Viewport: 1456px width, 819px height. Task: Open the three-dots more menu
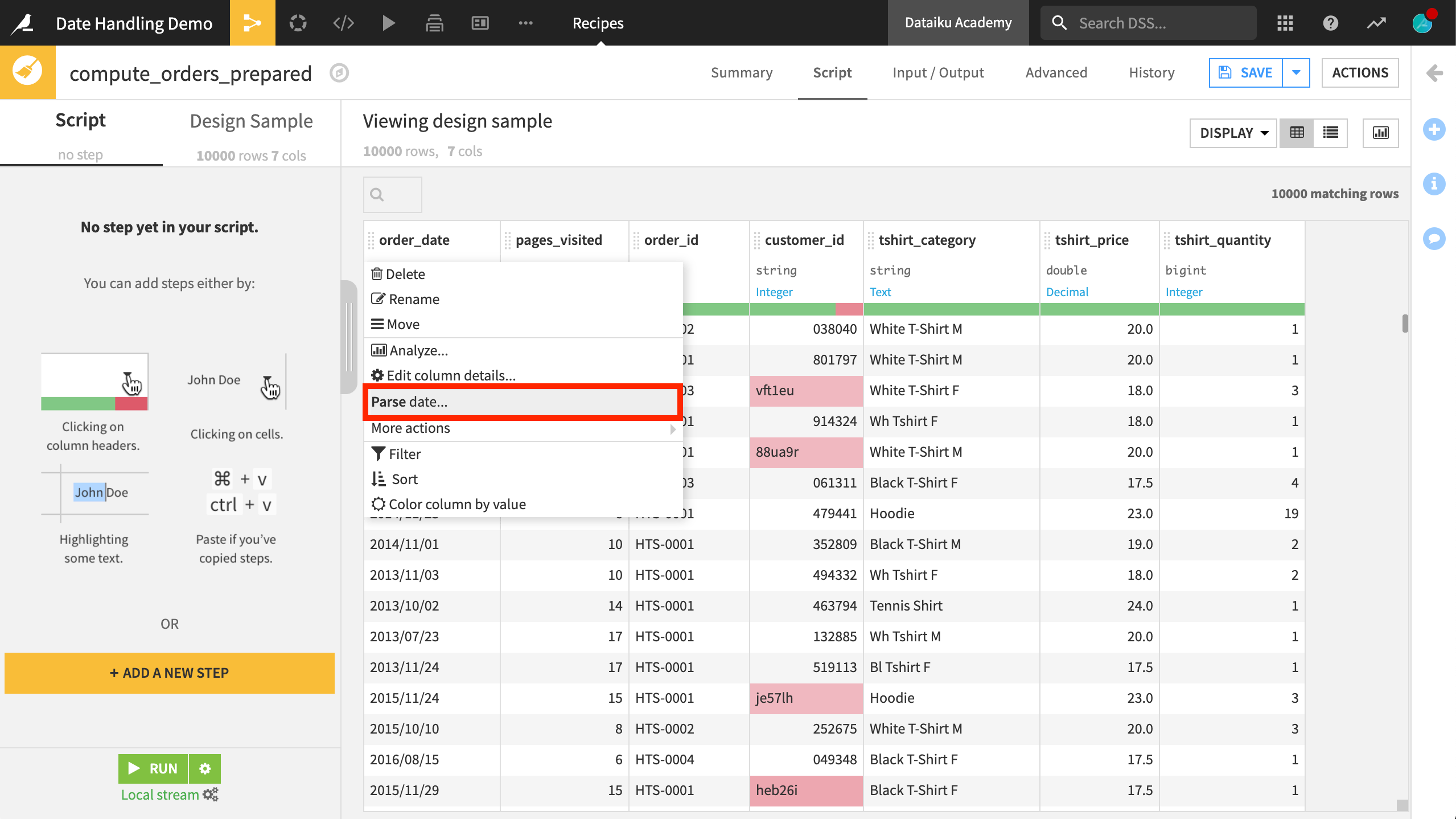click(525, 23)
